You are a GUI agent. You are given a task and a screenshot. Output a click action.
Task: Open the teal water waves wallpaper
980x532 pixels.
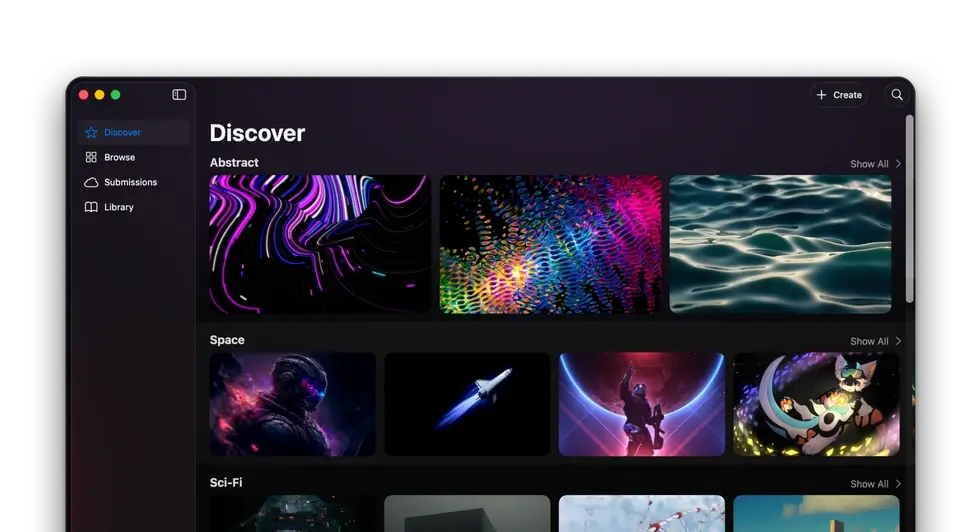click(x=780, y=244)
